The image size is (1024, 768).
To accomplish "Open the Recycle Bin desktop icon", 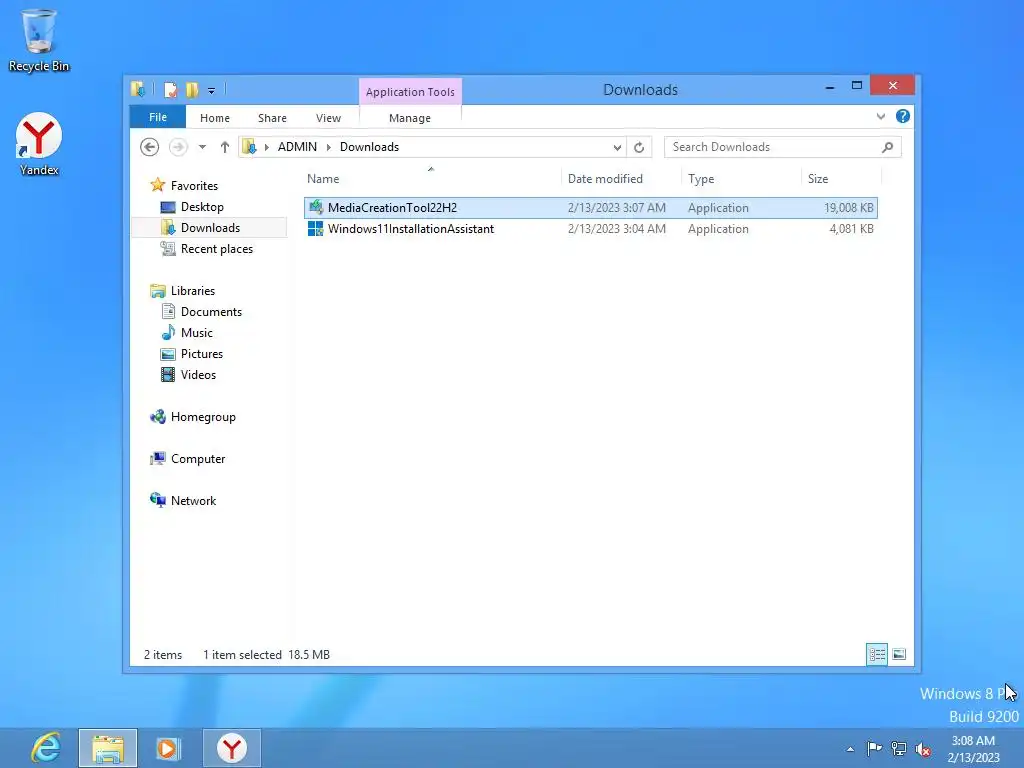I will [39, 40].
